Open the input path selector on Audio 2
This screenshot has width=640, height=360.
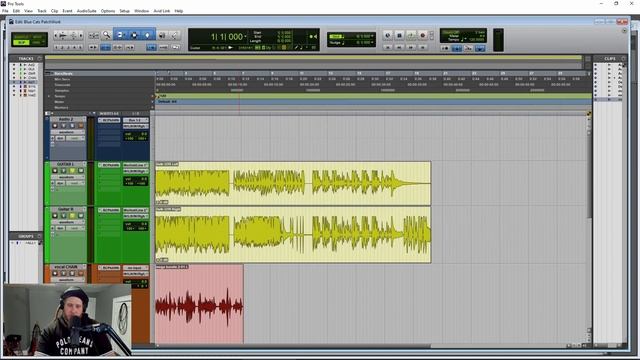click(x=136, y=120)
